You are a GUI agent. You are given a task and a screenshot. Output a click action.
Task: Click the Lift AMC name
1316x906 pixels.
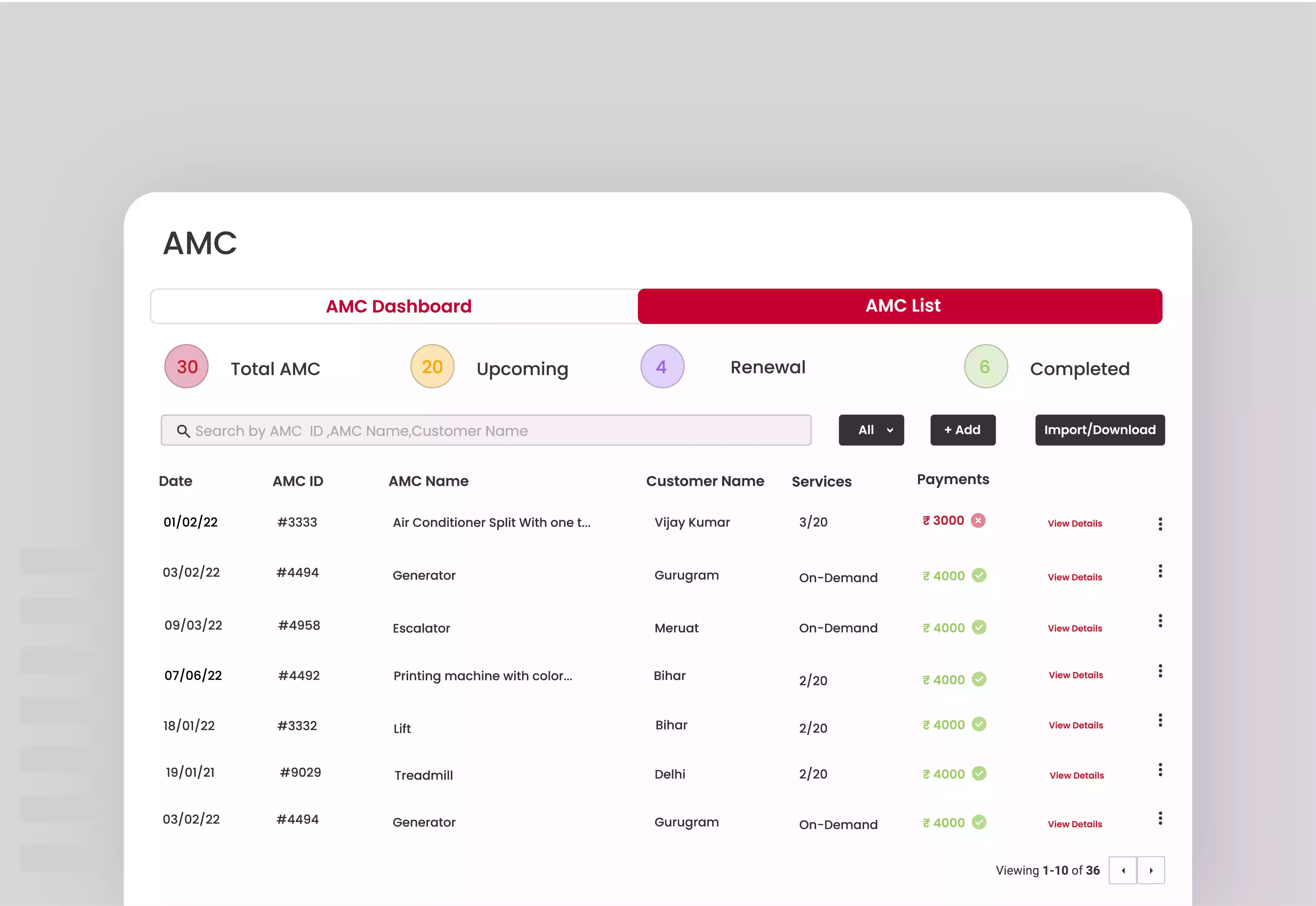tap(402, 729)
